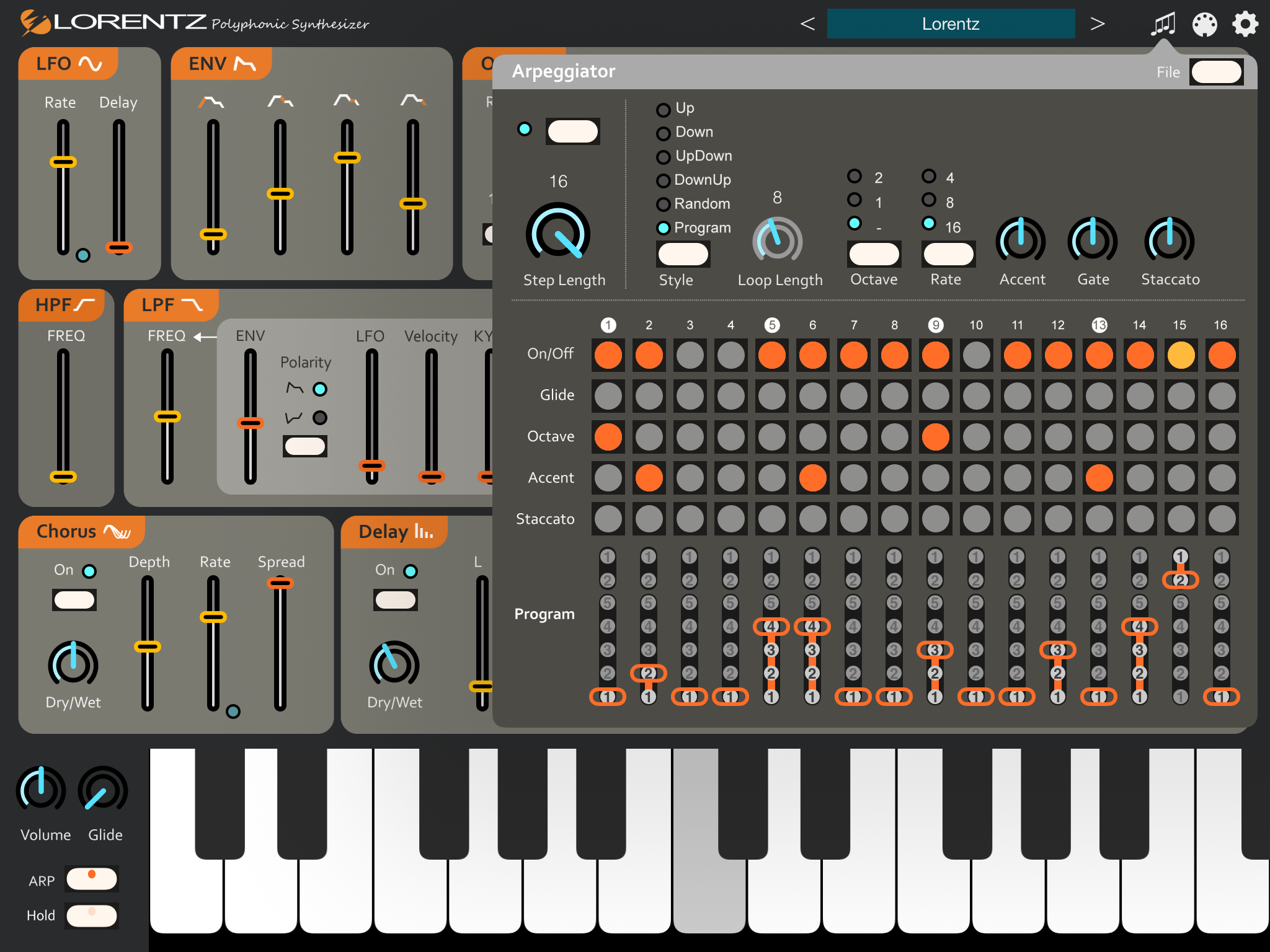Toggle the Chorus On button
The image size is (1270, 952).
74,600
